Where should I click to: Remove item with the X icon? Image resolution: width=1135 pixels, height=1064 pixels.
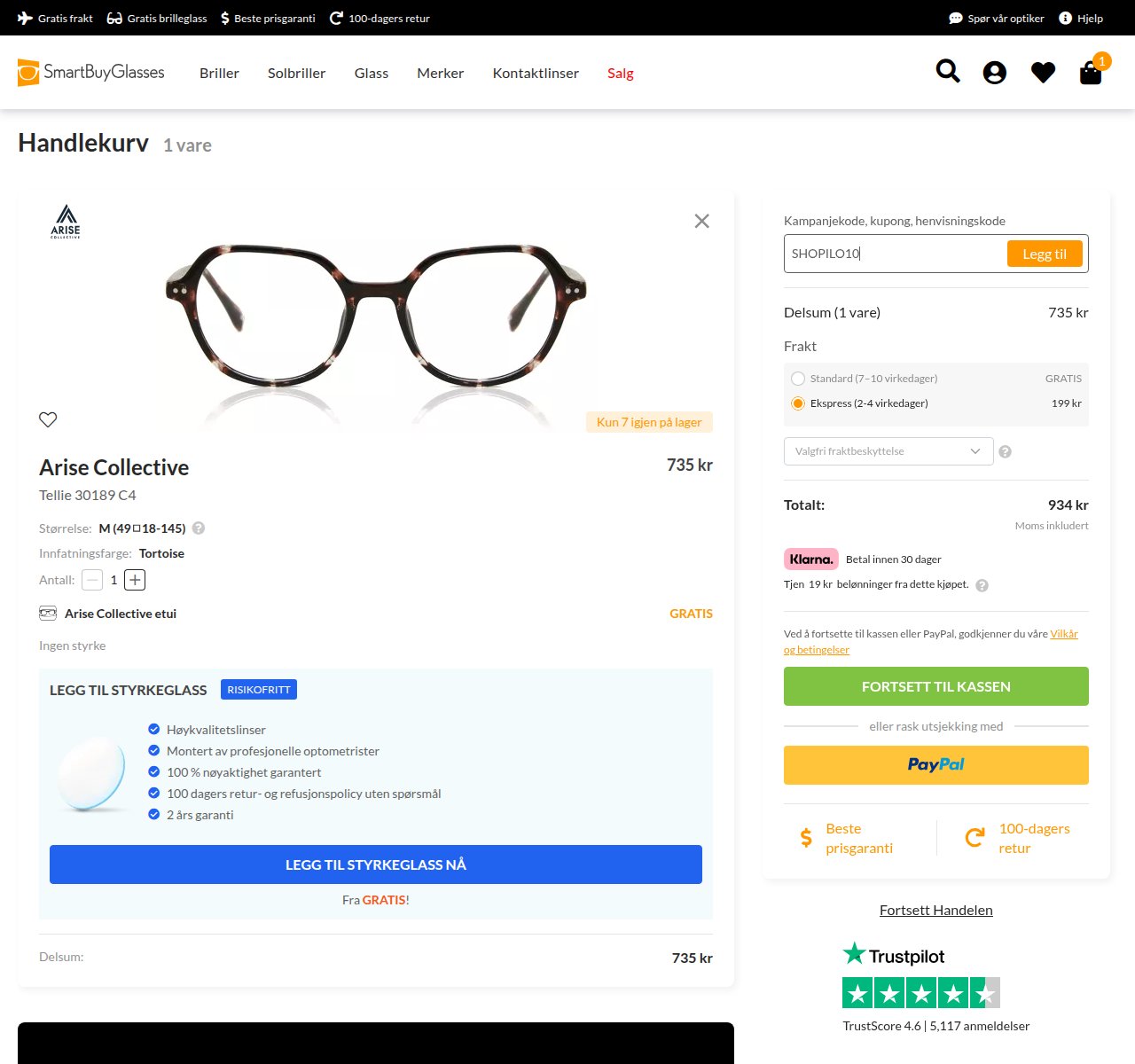701,221
